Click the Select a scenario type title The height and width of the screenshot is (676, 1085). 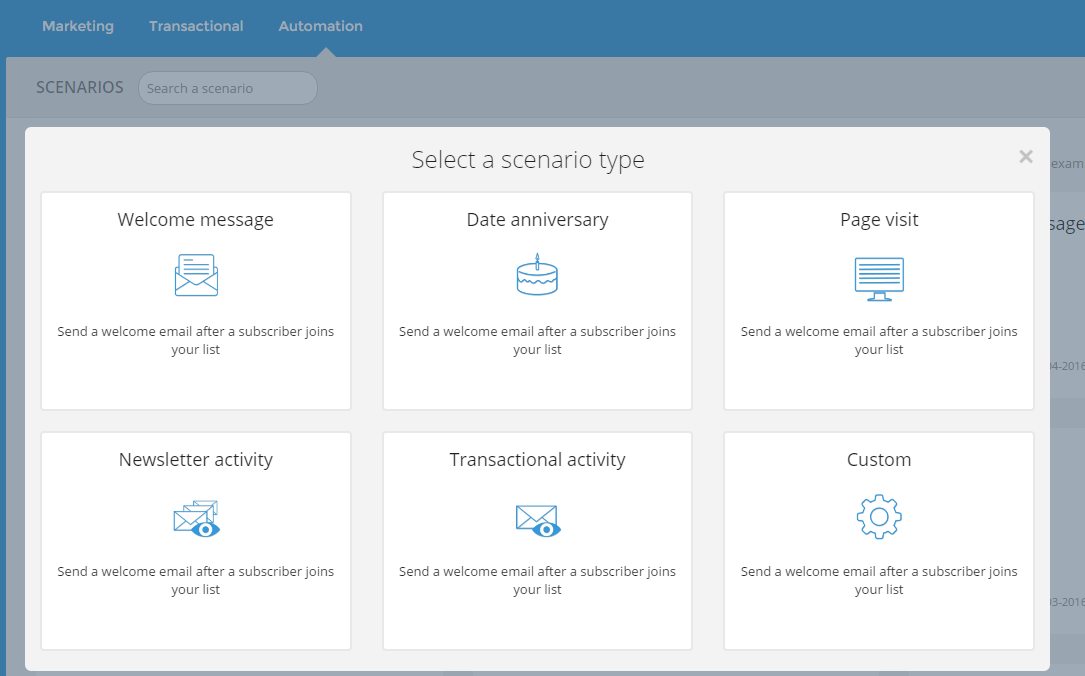[x=528, y=160]
